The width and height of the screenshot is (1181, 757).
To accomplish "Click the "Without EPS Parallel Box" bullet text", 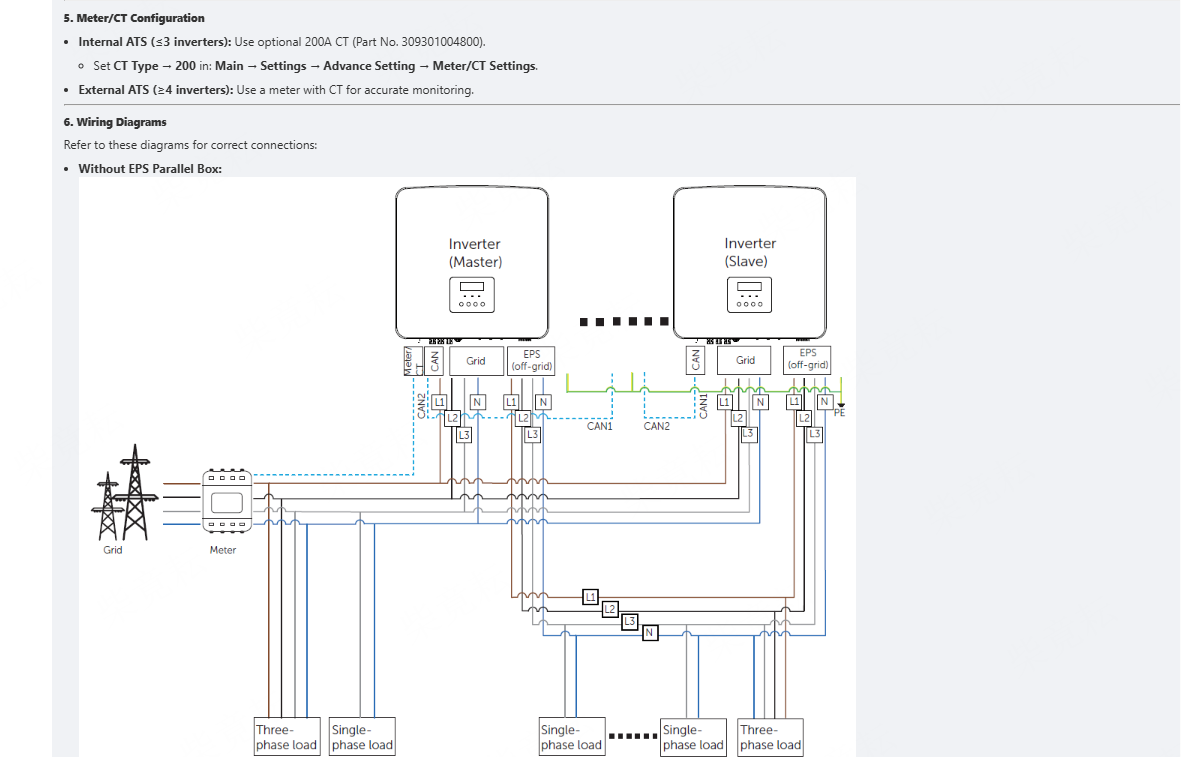I will tap(150, 168).
